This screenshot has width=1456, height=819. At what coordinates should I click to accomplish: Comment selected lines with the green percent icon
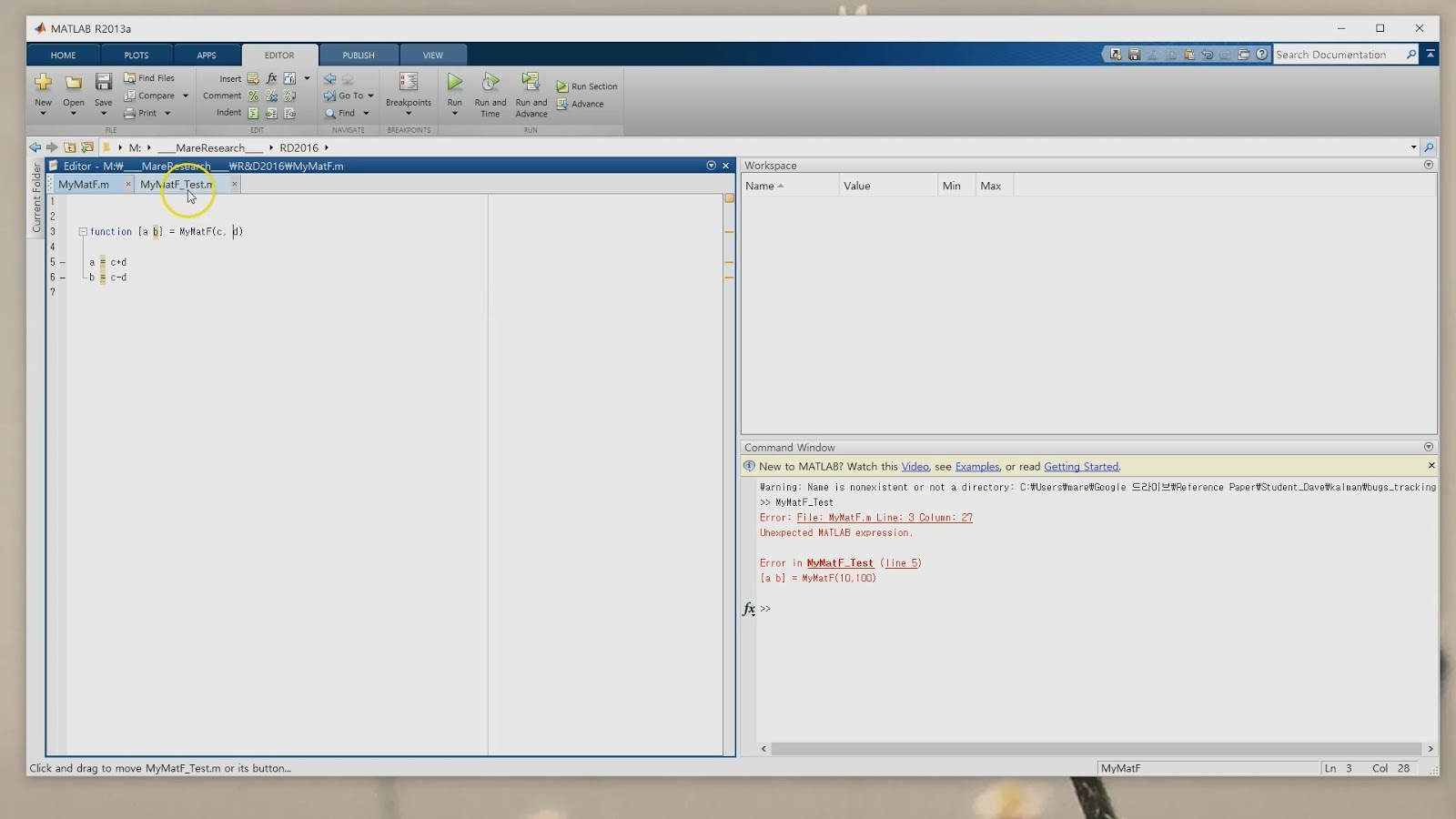253,96
